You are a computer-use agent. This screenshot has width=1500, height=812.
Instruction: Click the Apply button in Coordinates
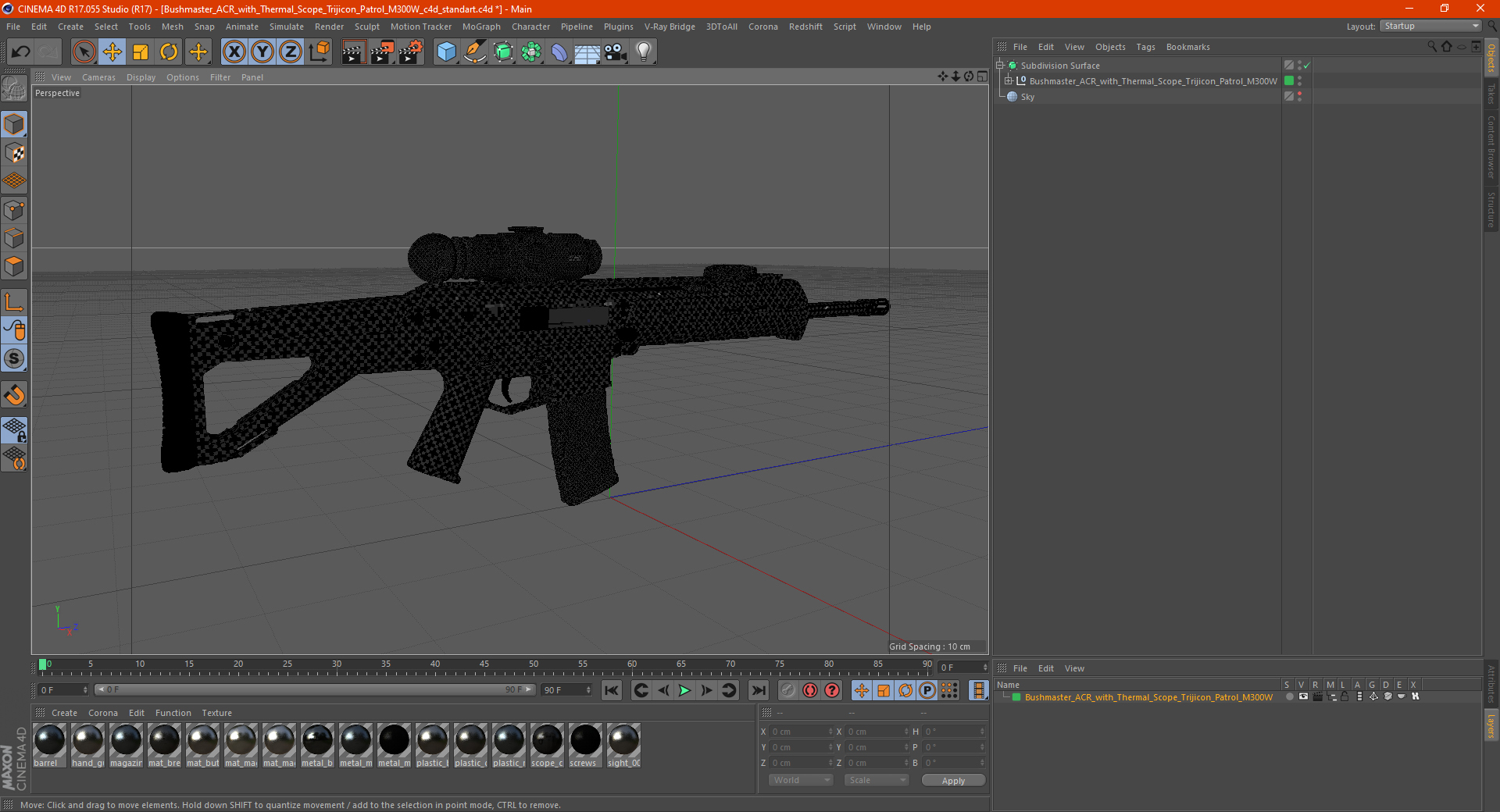pos(953,781)
